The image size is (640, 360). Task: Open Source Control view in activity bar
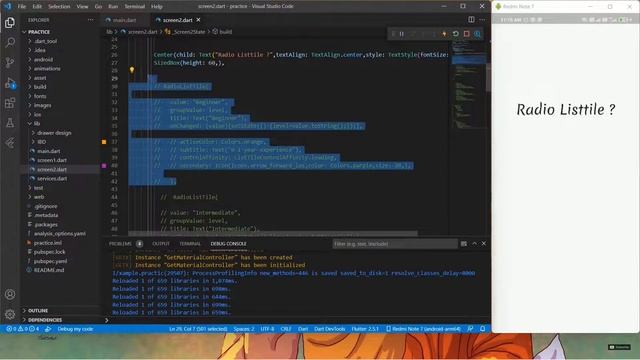[10, 62]
